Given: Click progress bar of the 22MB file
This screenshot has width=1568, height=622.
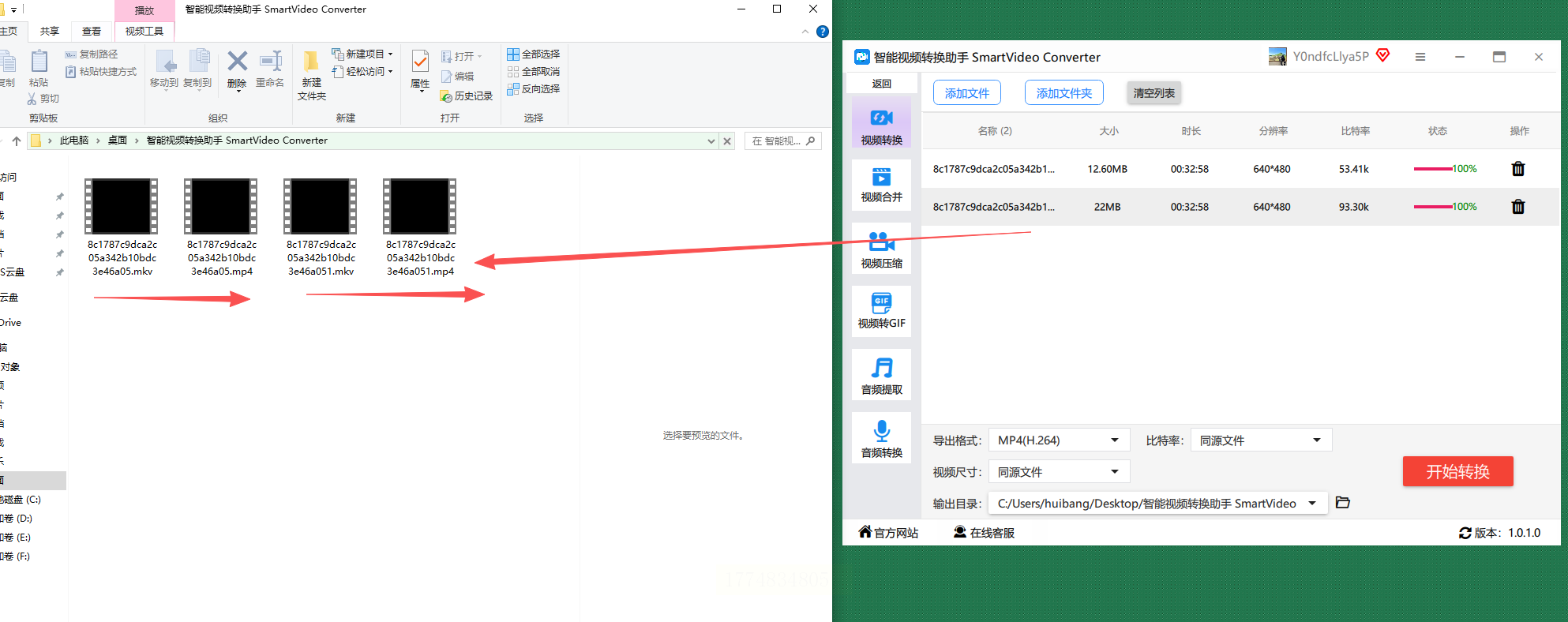Looking at the screenshot, I should point(1434,207).
